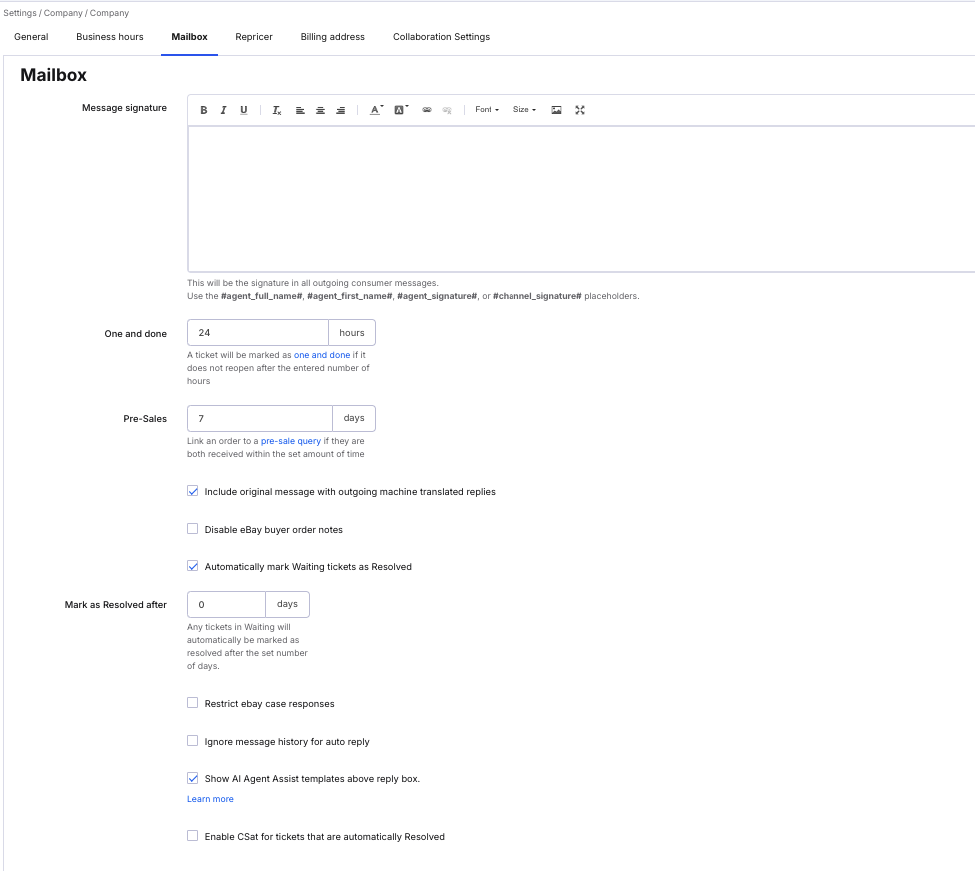
Task: Click the 'days' unit beside Mark as Resolved
Action: point(287,604)
